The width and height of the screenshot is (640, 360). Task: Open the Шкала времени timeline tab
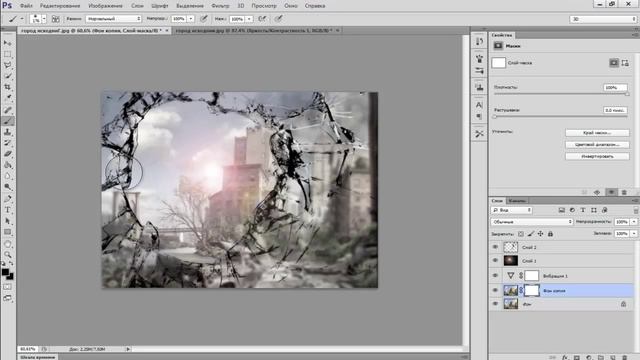click(38, 357)
